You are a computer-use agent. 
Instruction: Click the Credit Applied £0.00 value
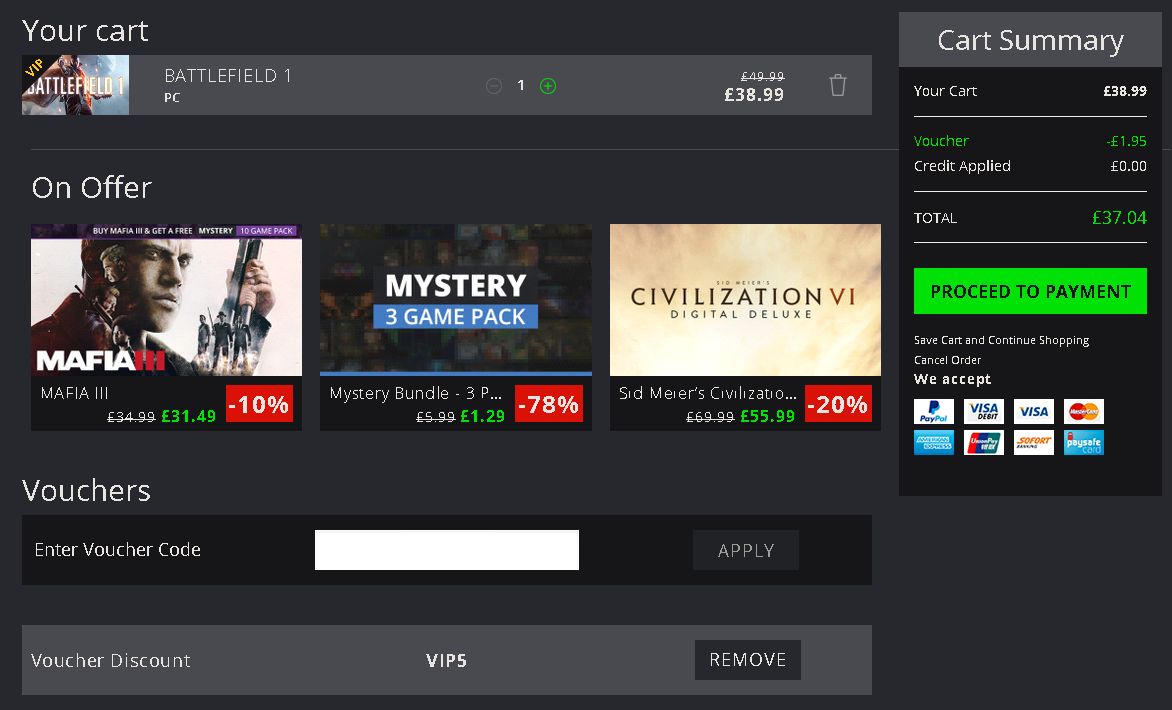(1129, 166)
